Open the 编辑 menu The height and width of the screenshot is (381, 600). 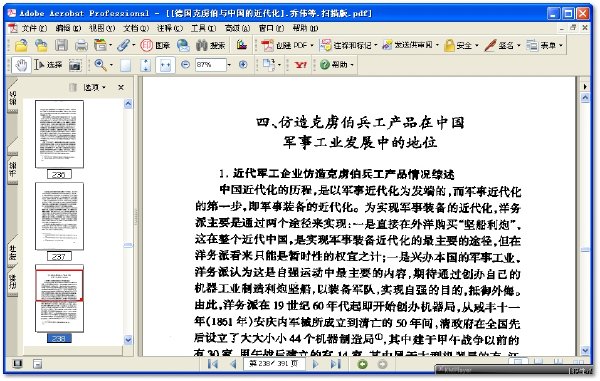[68, 28]
